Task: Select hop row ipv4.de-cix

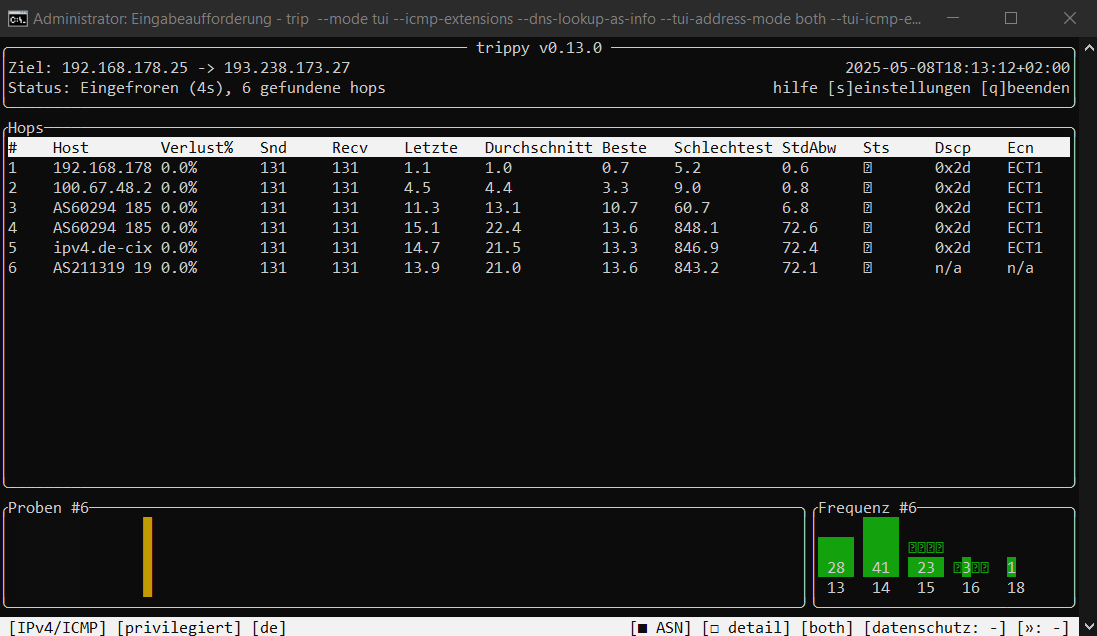Action: [538, 248]
